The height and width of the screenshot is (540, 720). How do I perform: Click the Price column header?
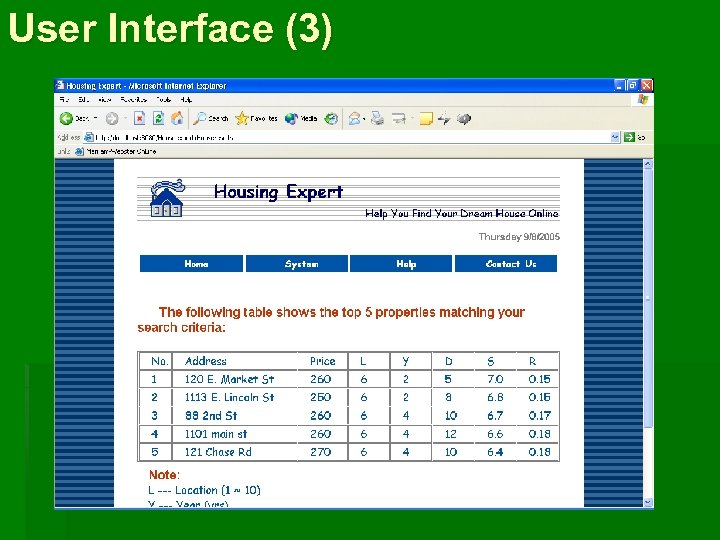coord(322,361)
